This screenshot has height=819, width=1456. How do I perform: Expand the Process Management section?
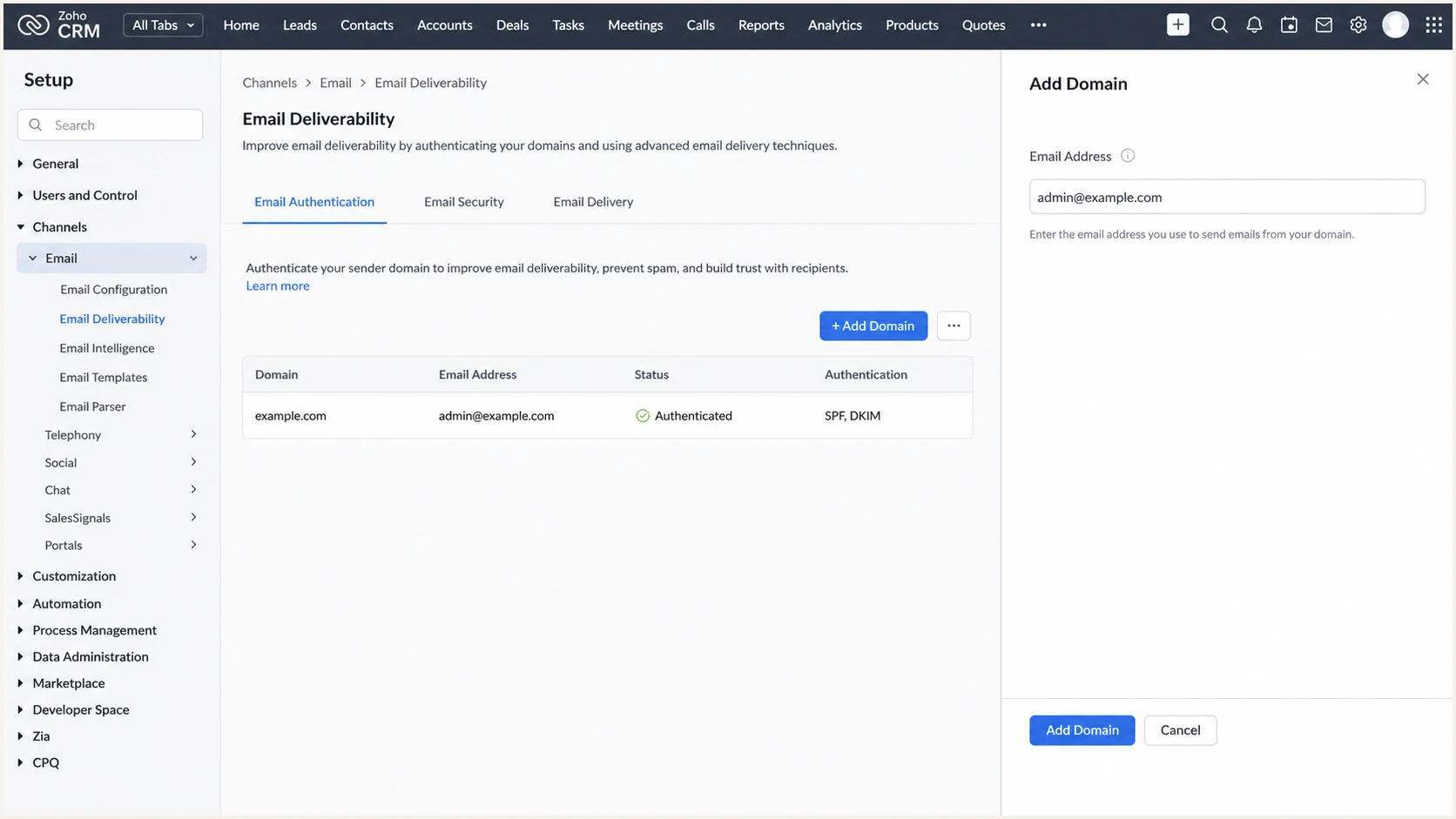[20, 630]
